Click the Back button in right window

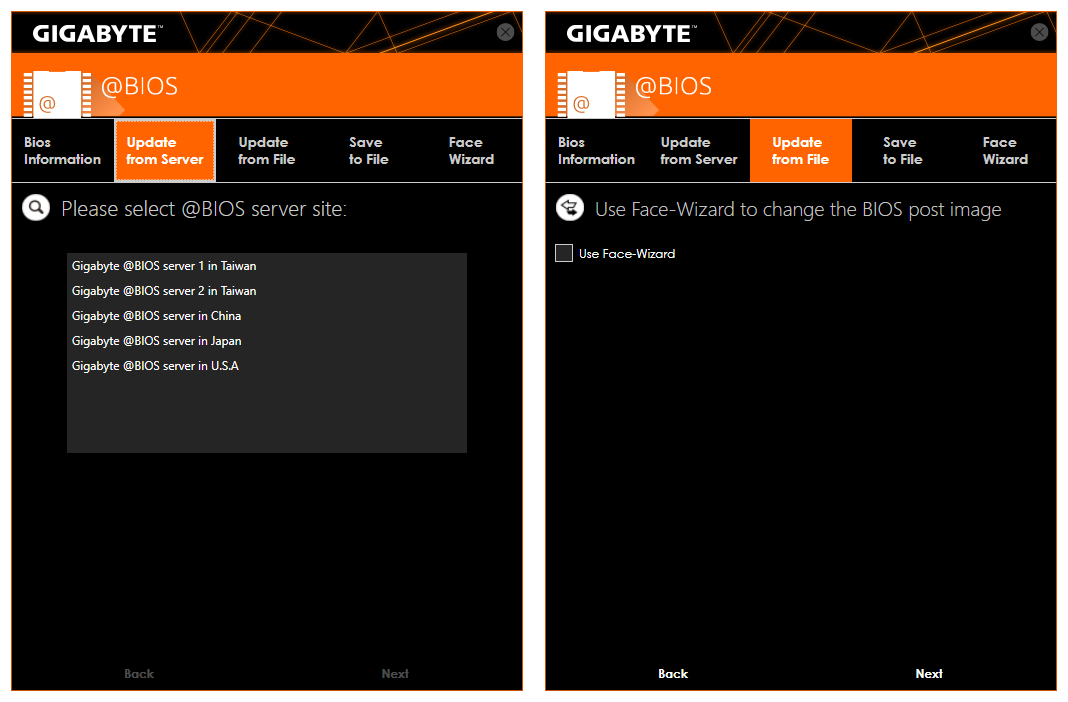[673, 673]
